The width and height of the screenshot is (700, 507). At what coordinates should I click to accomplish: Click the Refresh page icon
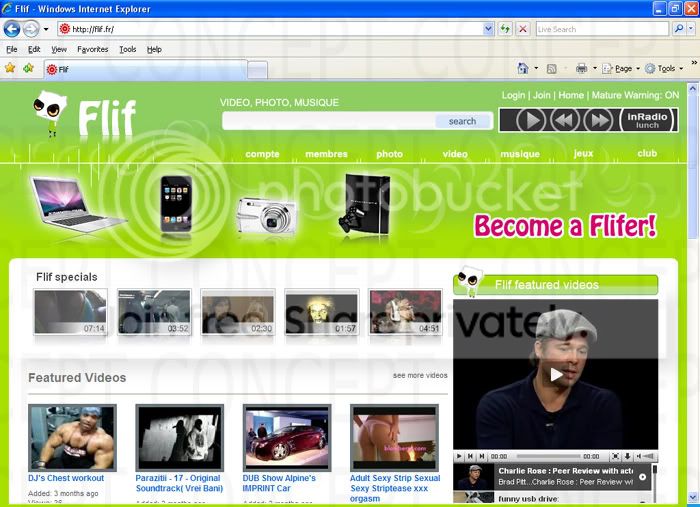click(x=505, y=29)
